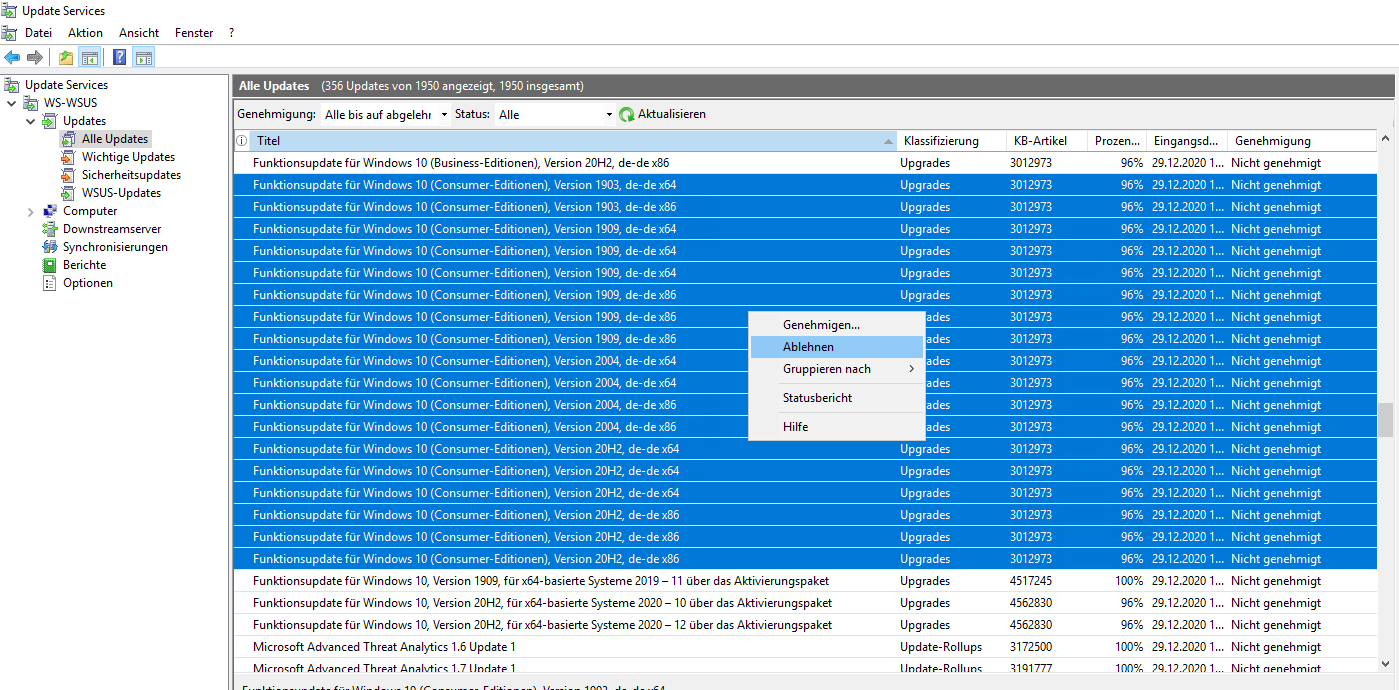Toggle the show/hide console tree toolbar icon
The height and width of the screenshot is (690, 1399).
click(x=89, y=57)
